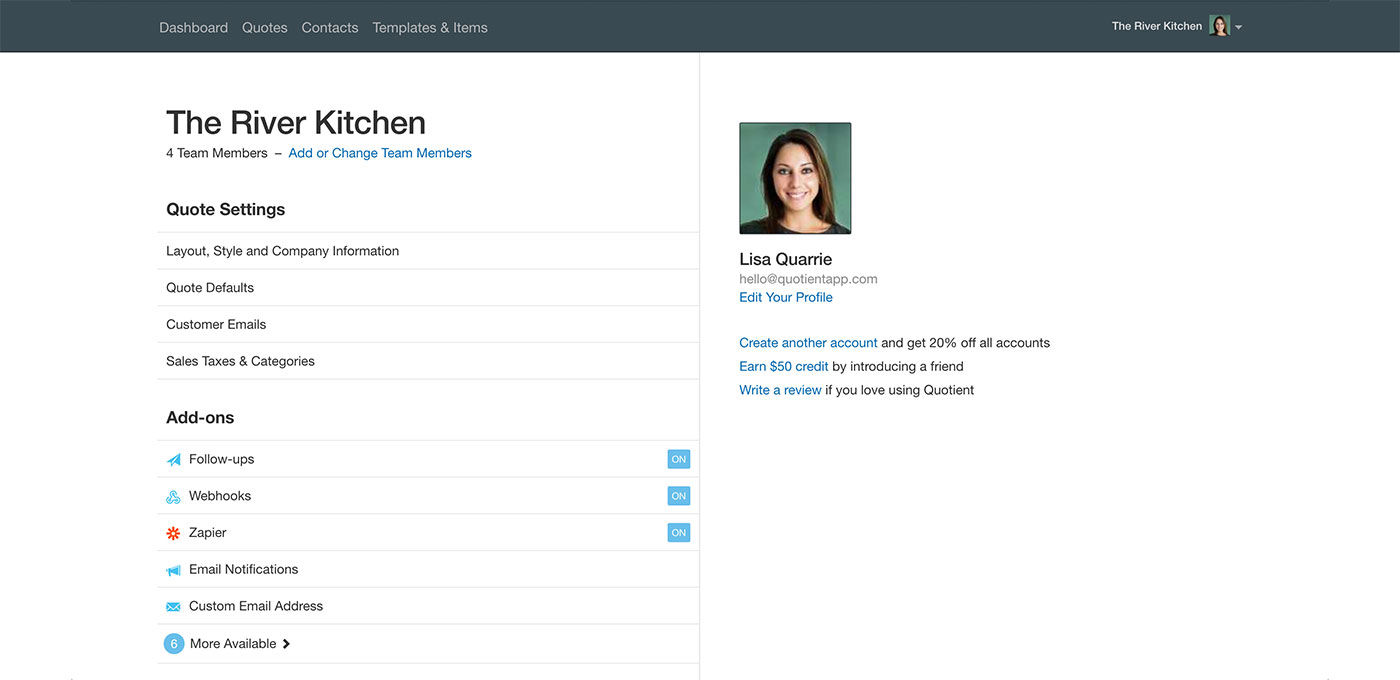Open Contacts in the top navigation
Viewport: 1400px width, 680px height.
330,28
